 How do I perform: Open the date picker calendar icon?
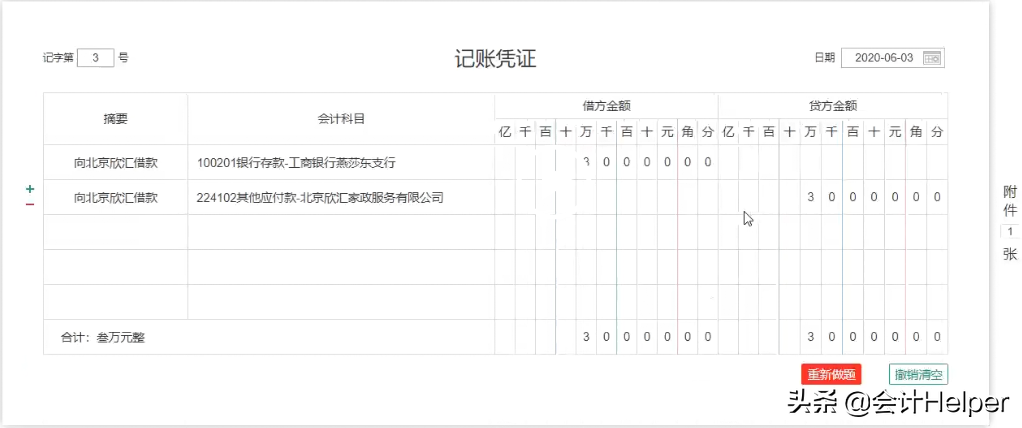[x=932, y=58]
